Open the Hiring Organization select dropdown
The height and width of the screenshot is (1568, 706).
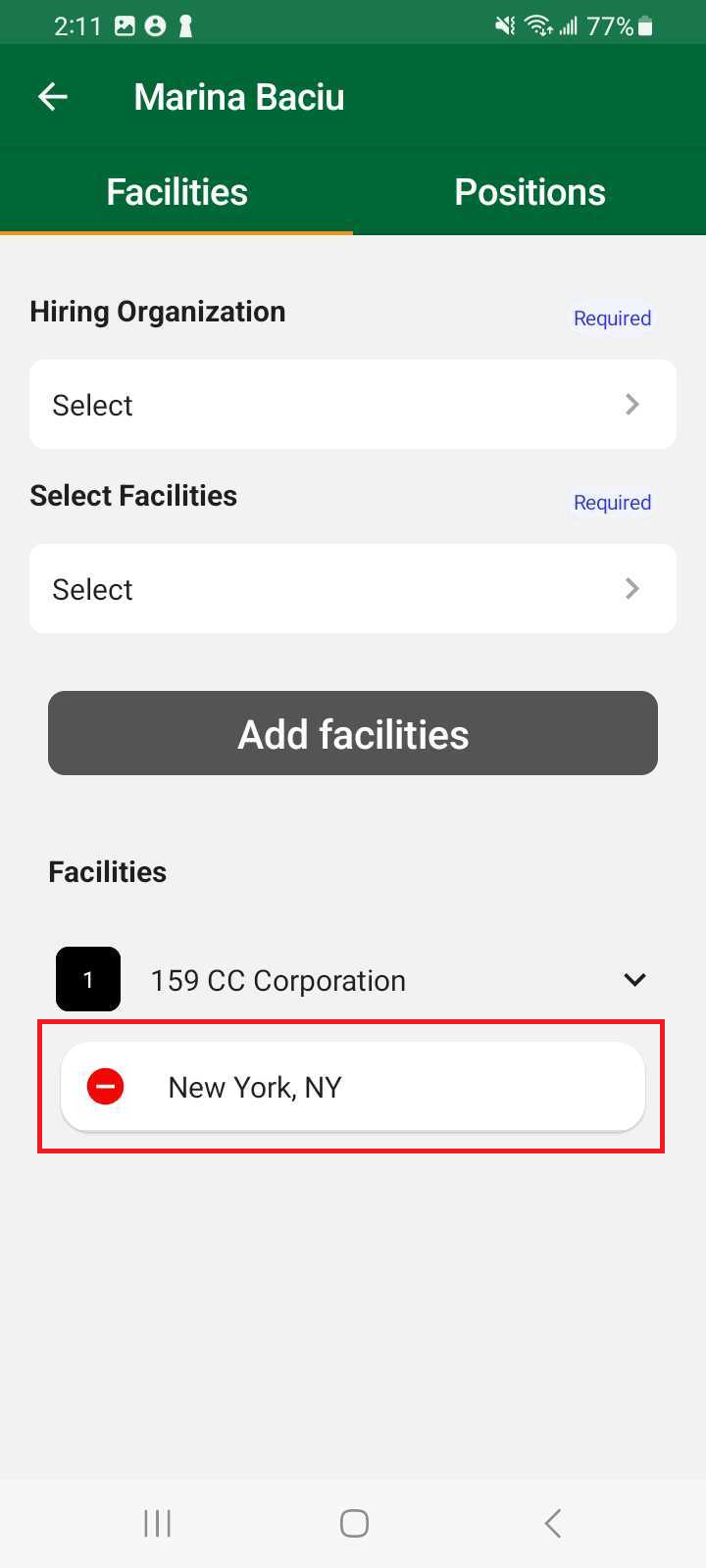pyautogui.click(x=353, y=404)
